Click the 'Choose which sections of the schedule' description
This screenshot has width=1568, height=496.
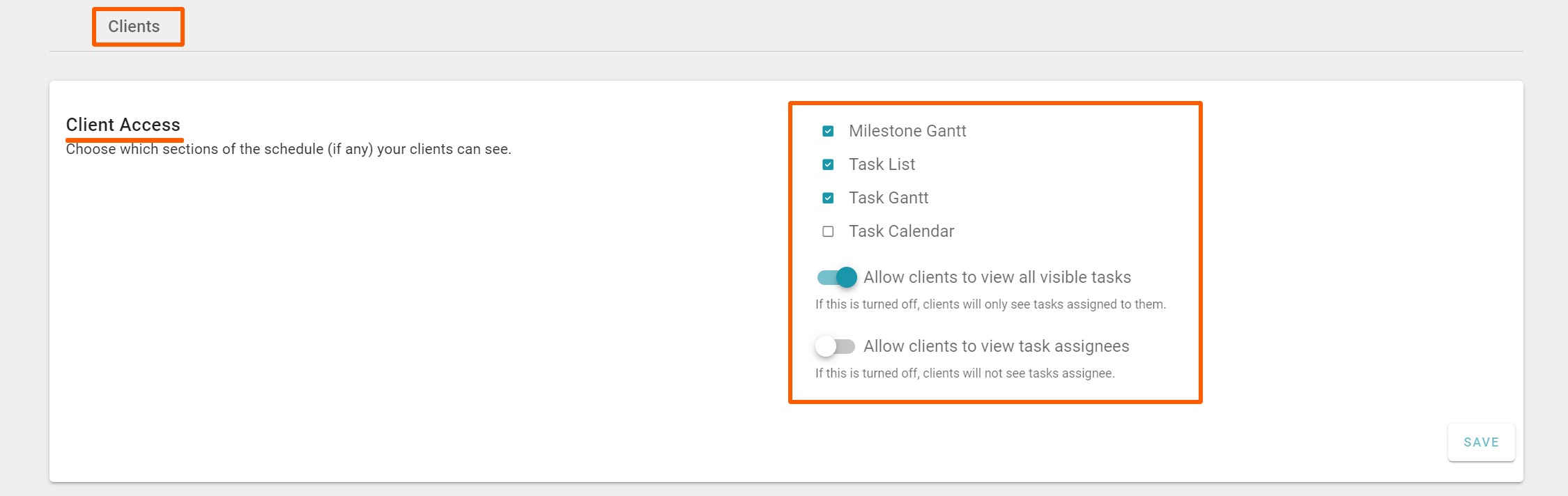[289, 149]
